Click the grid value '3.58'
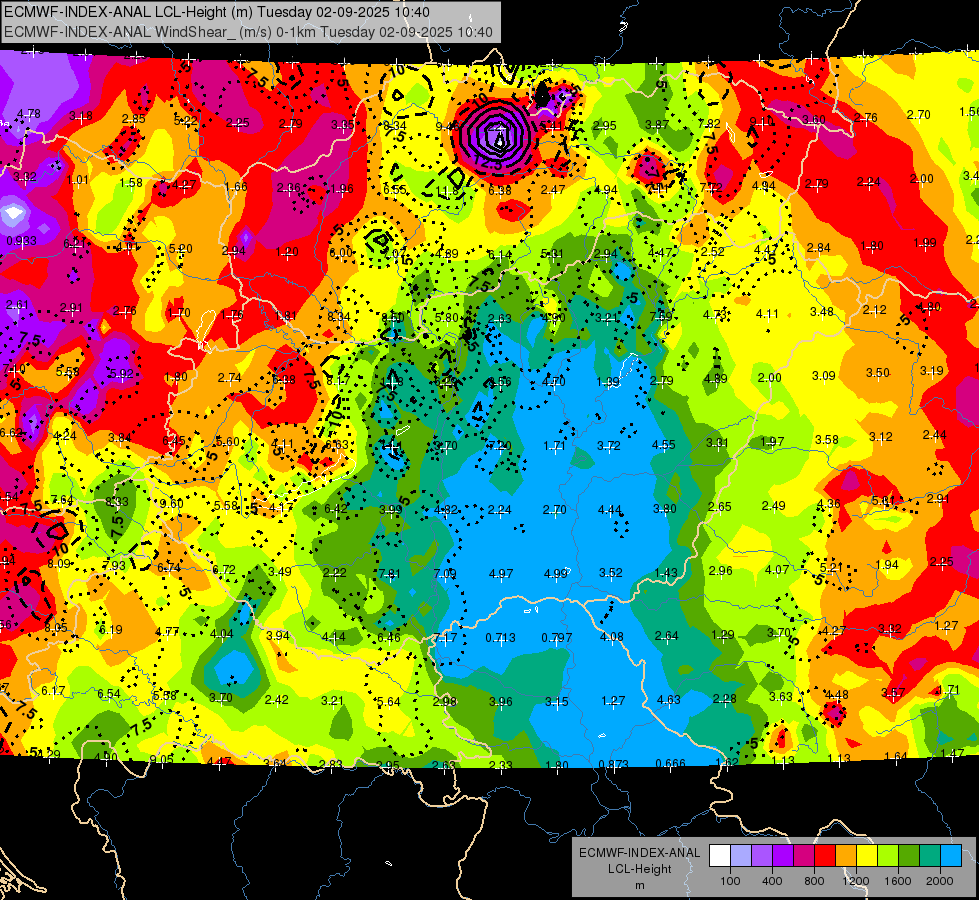Screen dimensions: 979x900 coord(827,440)
